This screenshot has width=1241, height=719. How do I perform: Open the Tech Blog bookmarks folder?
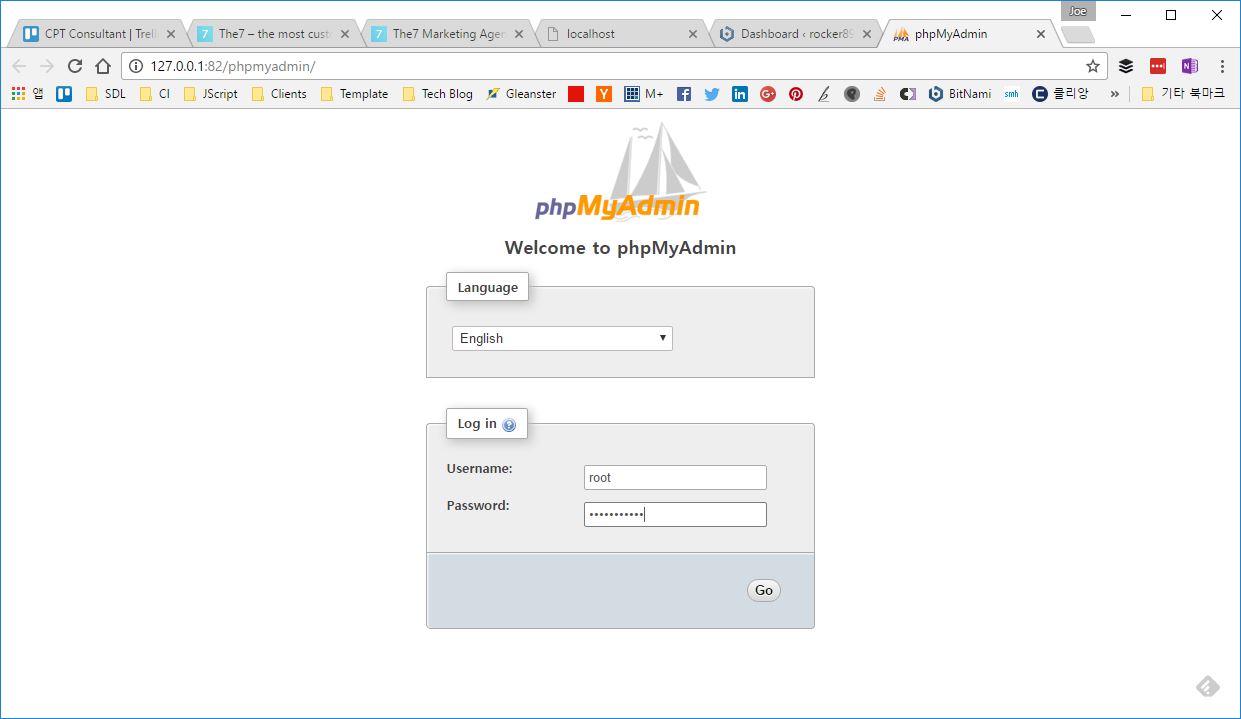437,94
